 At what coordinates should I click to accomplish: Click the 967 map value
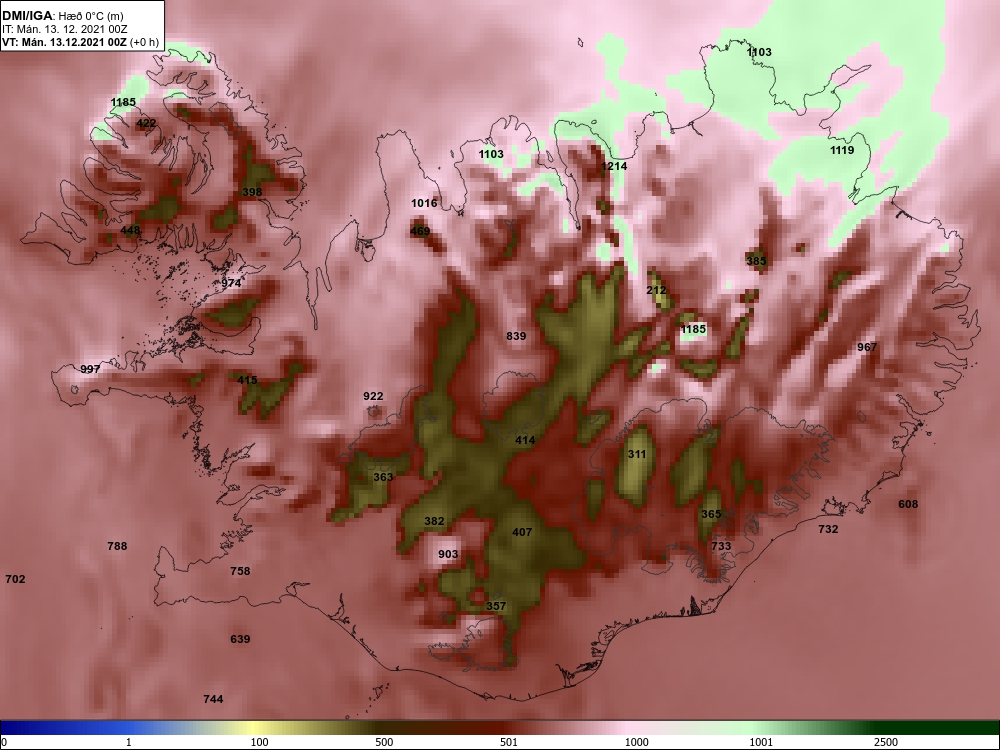[867, 347]
